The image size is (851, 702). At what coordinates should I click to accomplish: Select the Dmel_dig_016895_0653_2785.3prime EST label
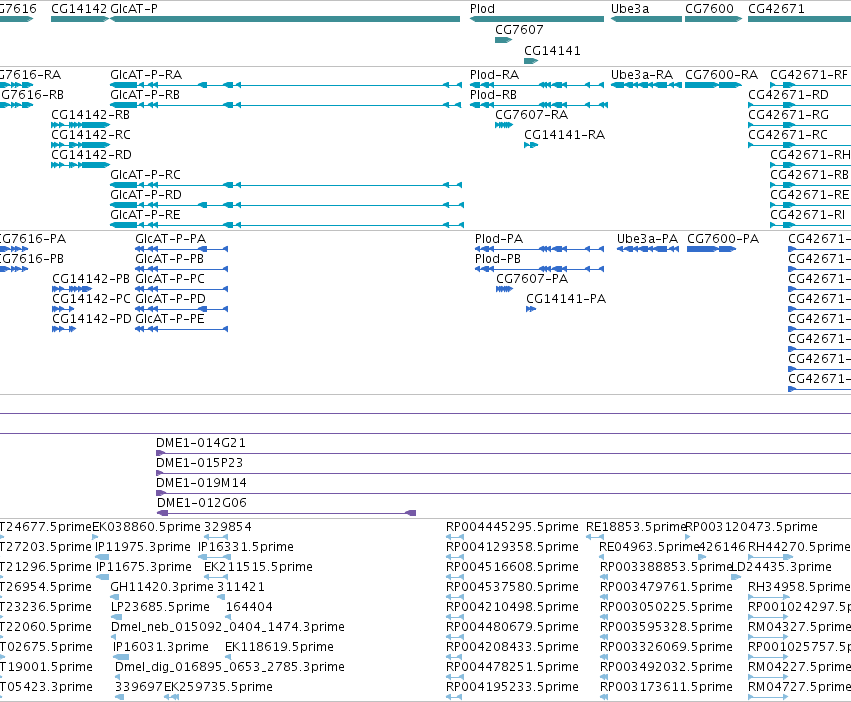pos(230,667)
